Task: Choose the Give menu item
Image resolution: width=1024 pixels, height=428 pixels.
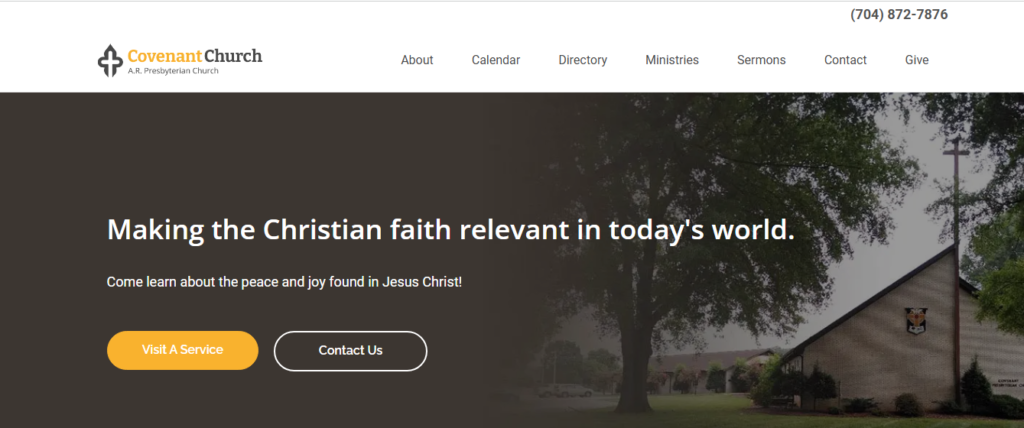Action: 917,60
